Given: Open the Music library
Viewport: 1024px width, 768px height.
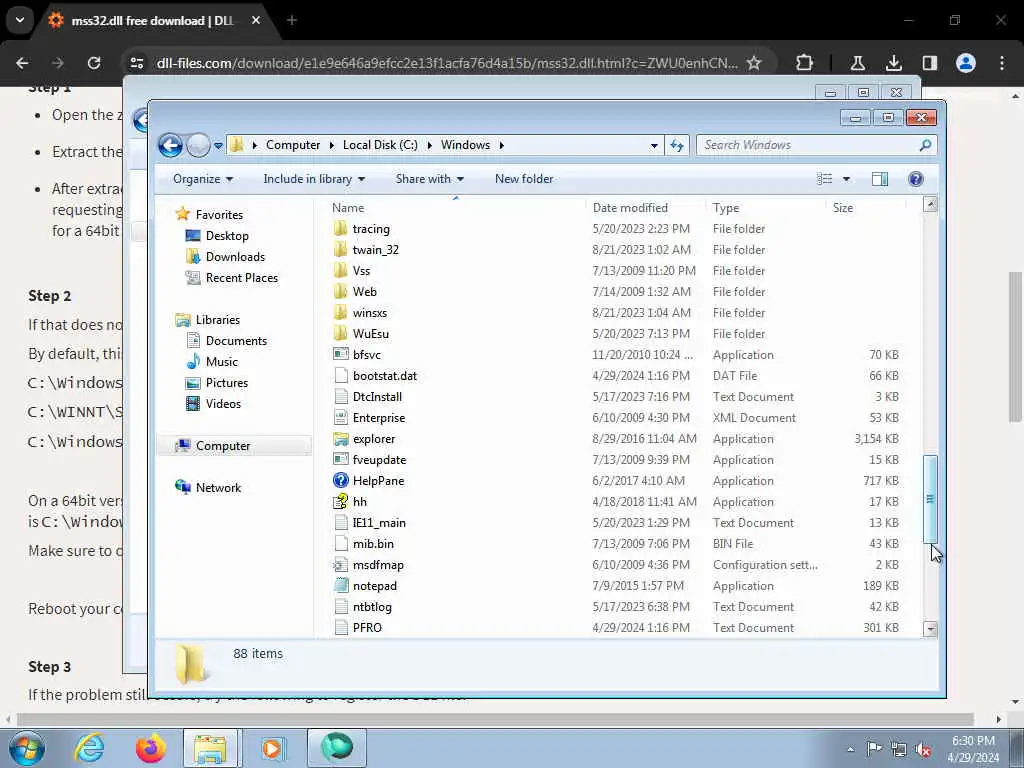Looking at the screenshot, I should coord(221,362).
